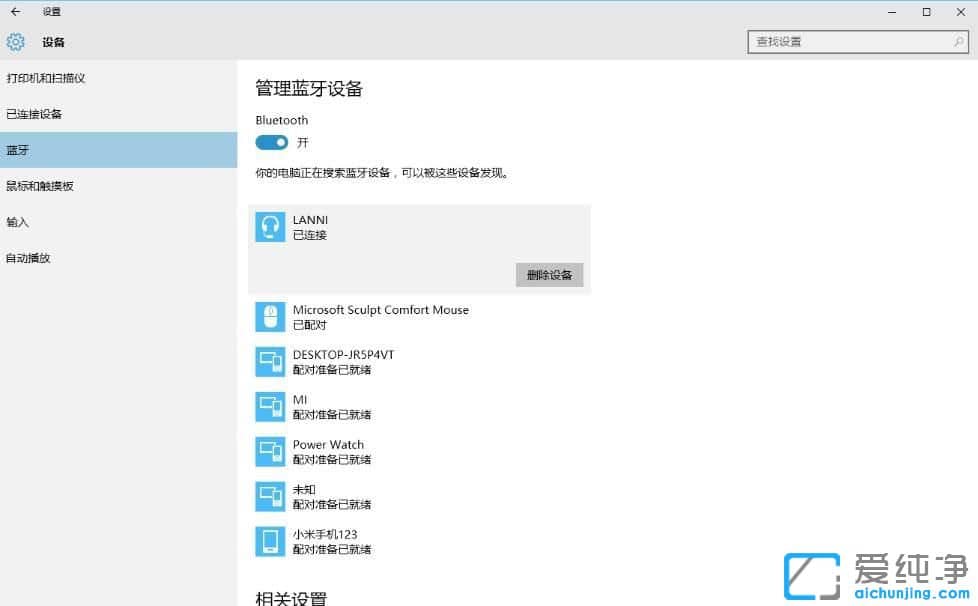Turn off the Bluetooth switch
978x606 pixels.
pos(271,142)
